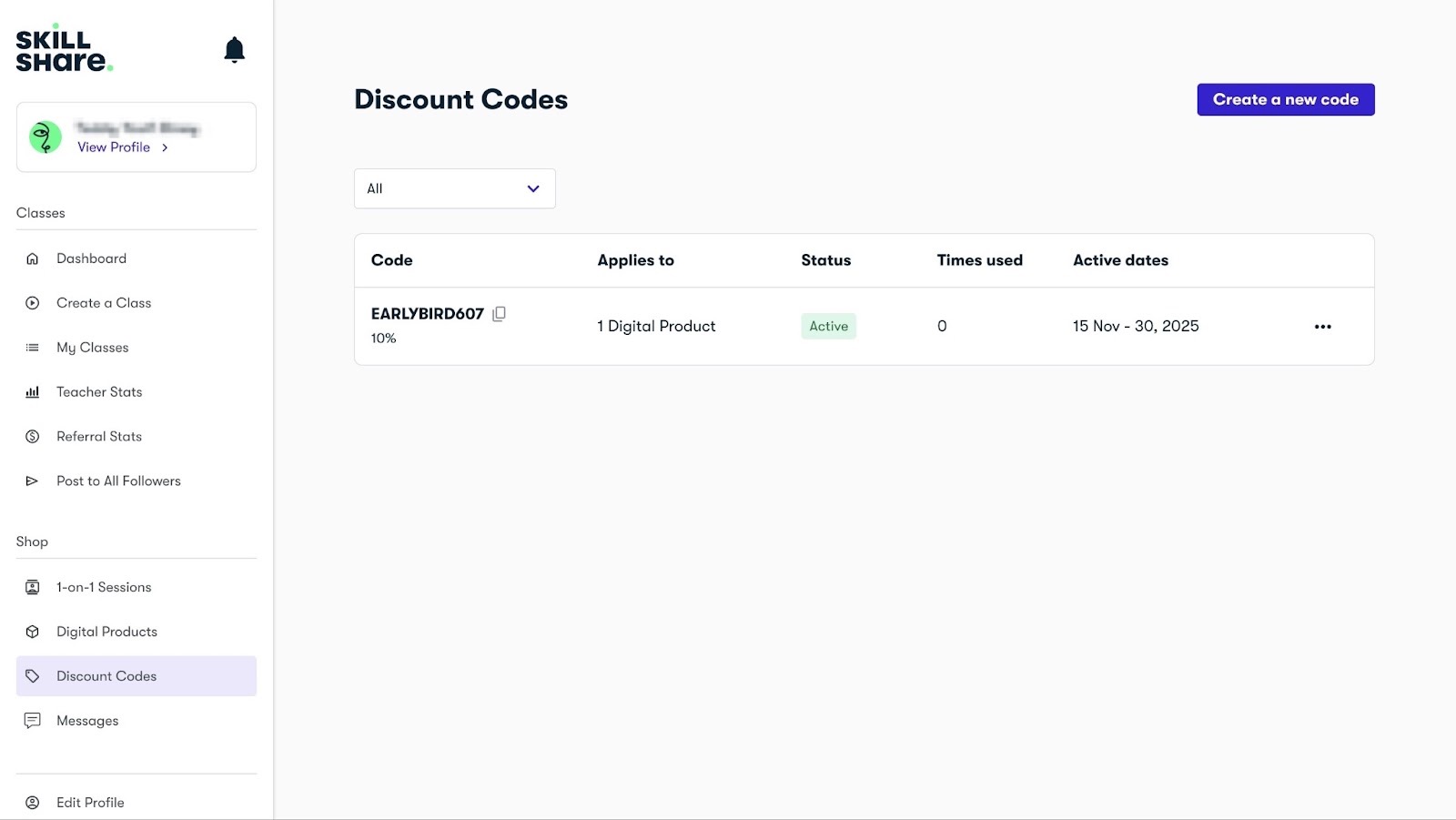Click the Status column header

tap(826, 260)
